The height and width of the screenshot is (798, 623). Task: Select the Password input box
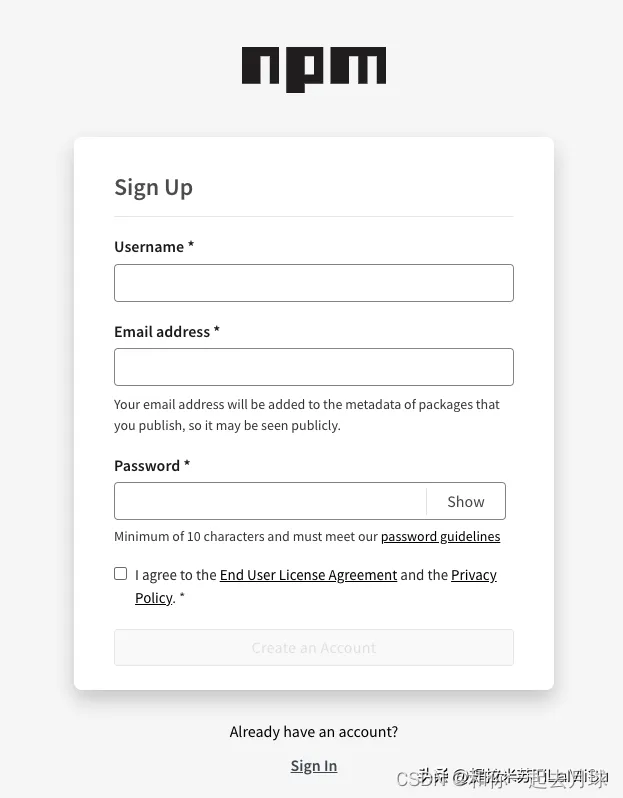click(270, 501)
